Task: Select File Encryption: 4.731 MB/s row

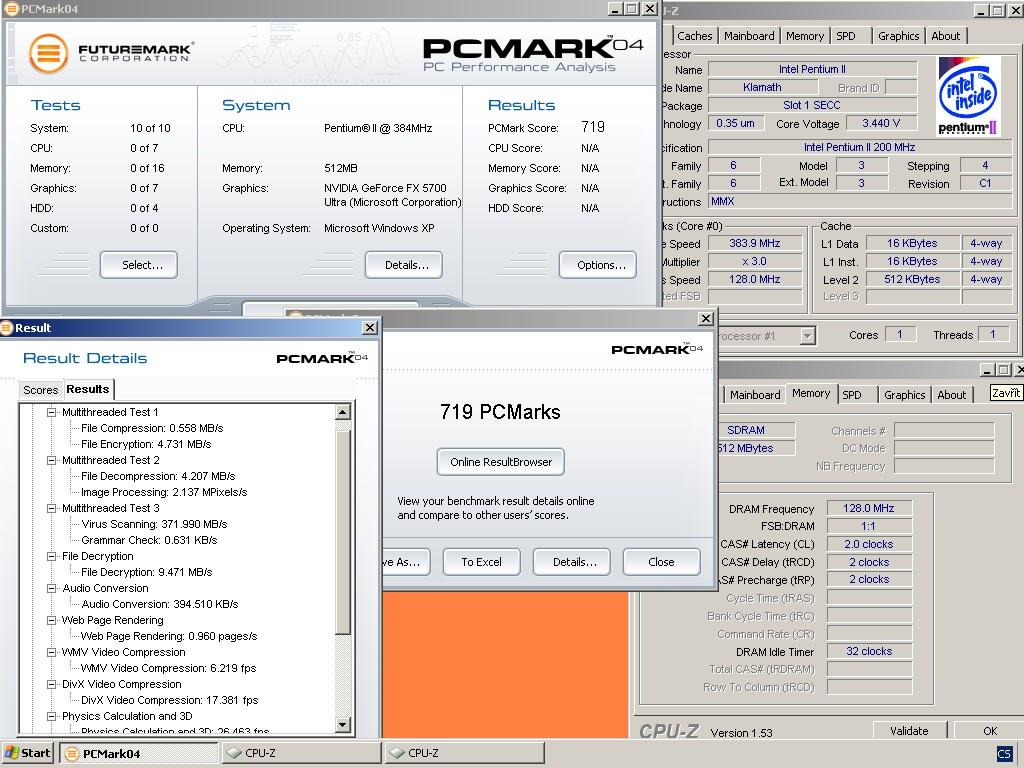Action: point(146,444)
